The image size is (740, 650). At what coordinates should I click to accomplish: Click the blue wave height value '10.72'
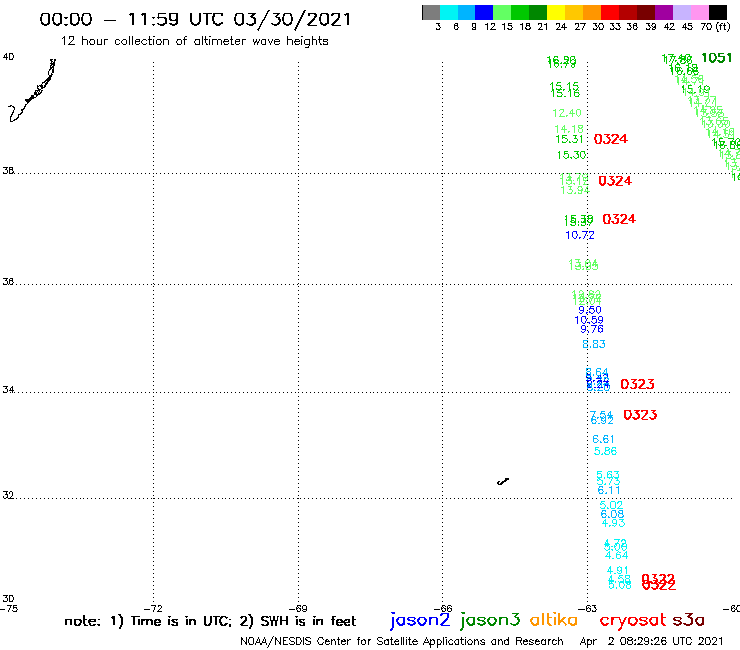580,235
